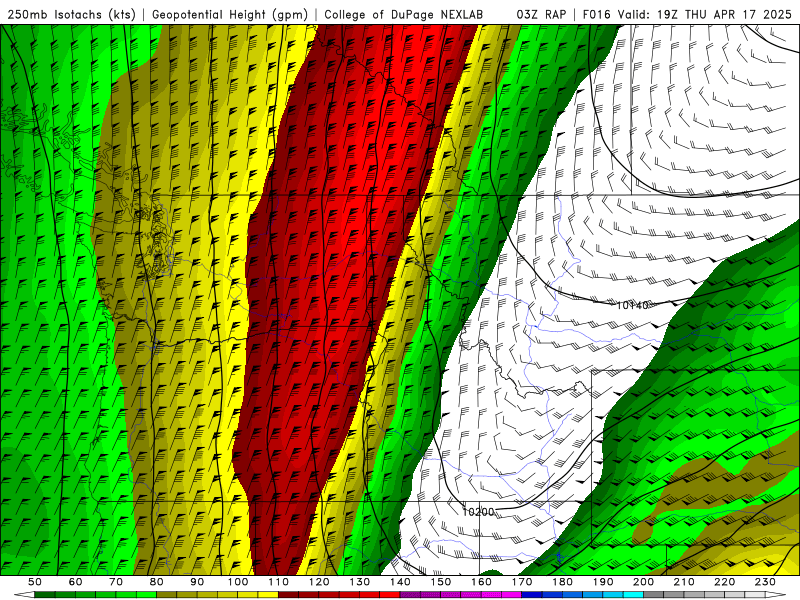Click the legend value 100
The height and width of the screenshot is (600, 800).
(238, 582)
